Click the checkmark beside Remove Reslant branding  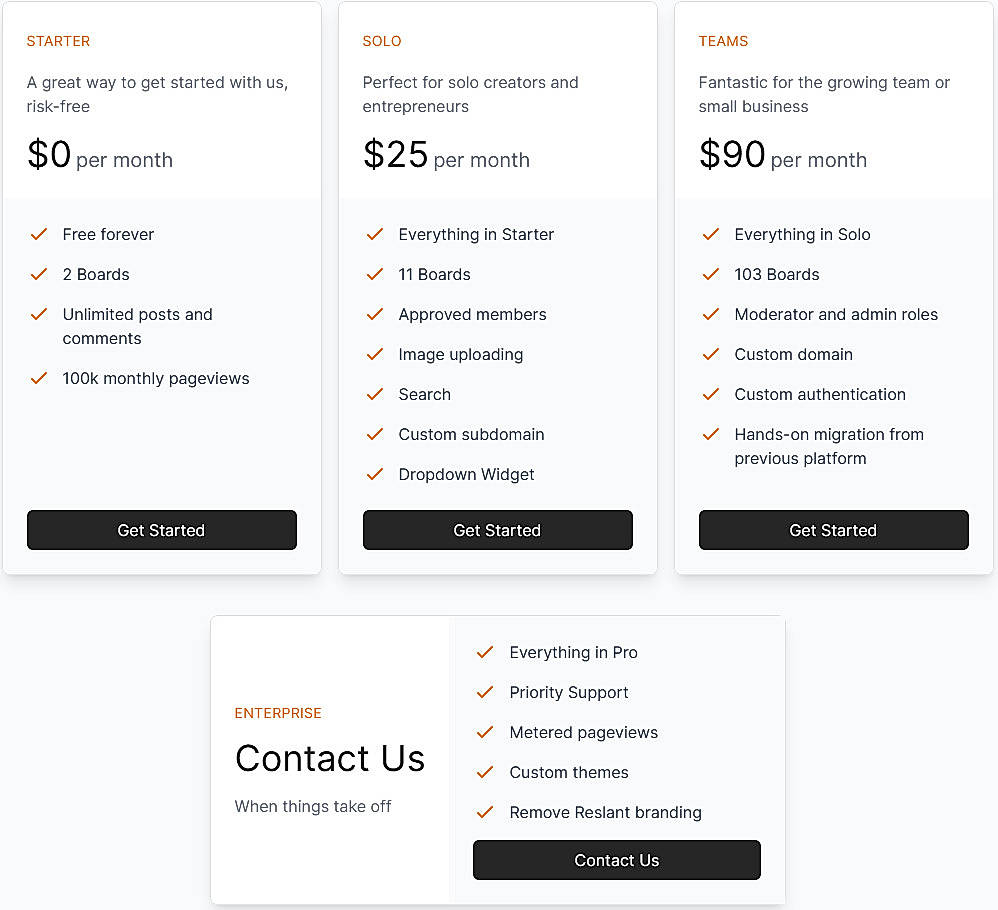[x=485, y=812]
